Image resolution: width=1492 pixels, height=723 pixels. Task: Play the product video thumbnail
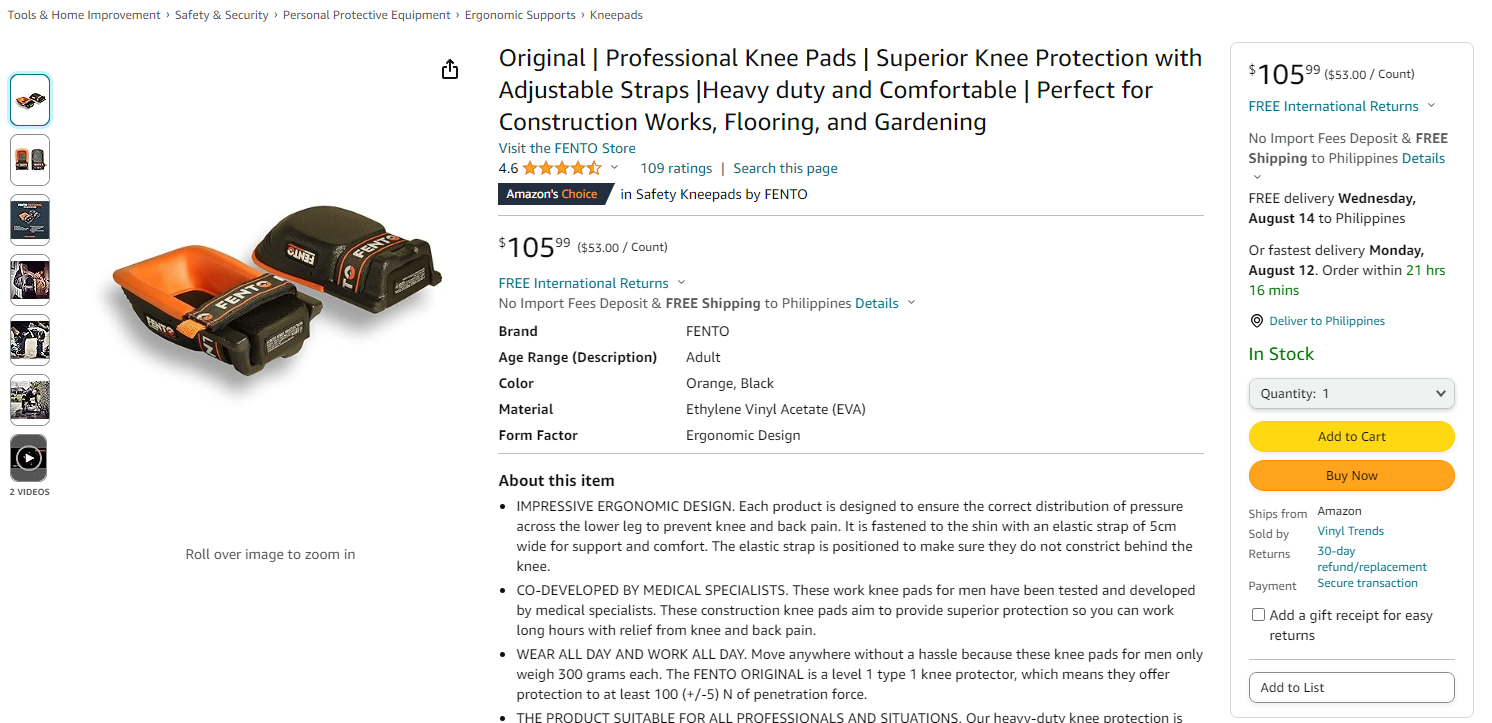[x=29, y=458]
